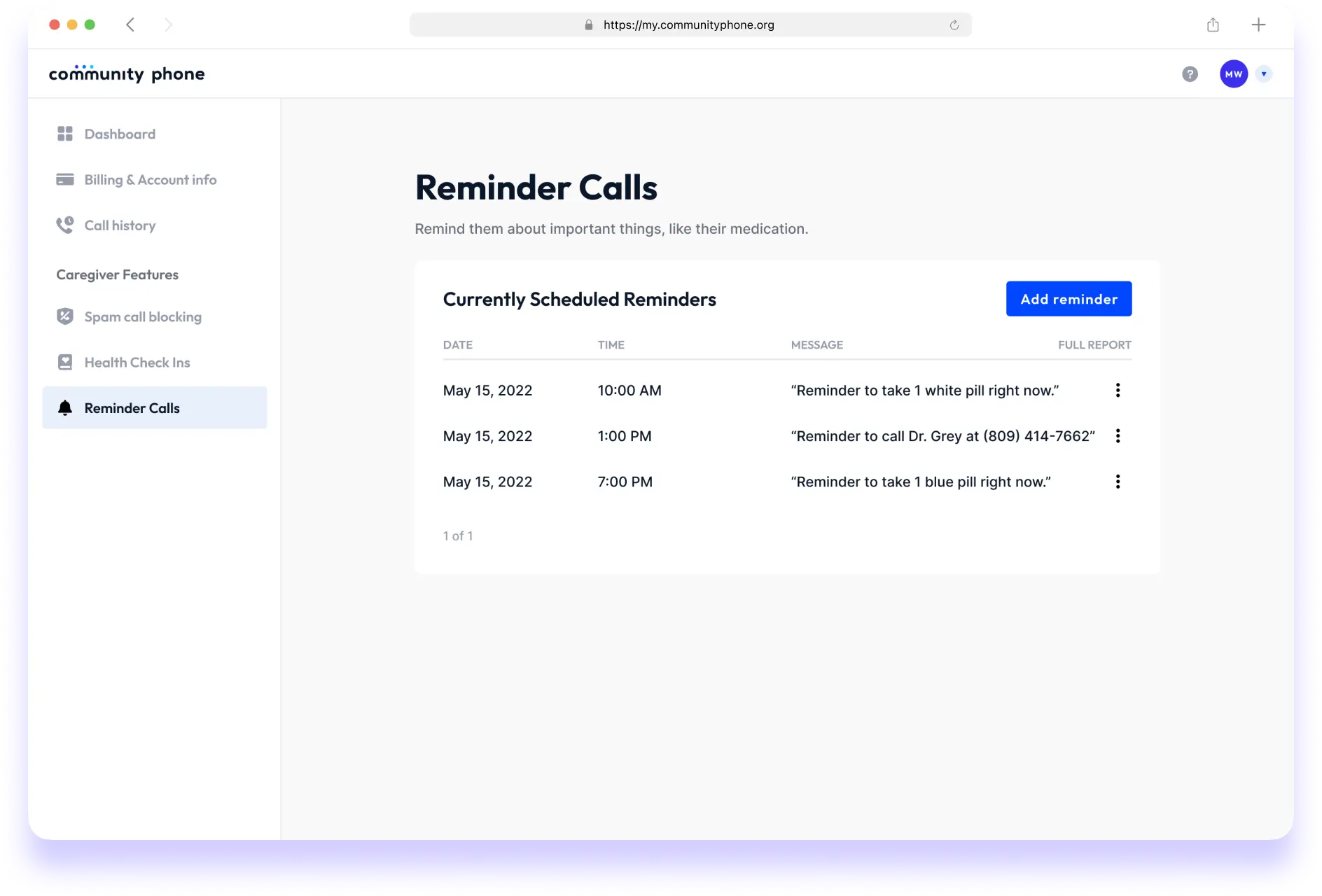Click the Add reminder button

(x=1069, y=299)
